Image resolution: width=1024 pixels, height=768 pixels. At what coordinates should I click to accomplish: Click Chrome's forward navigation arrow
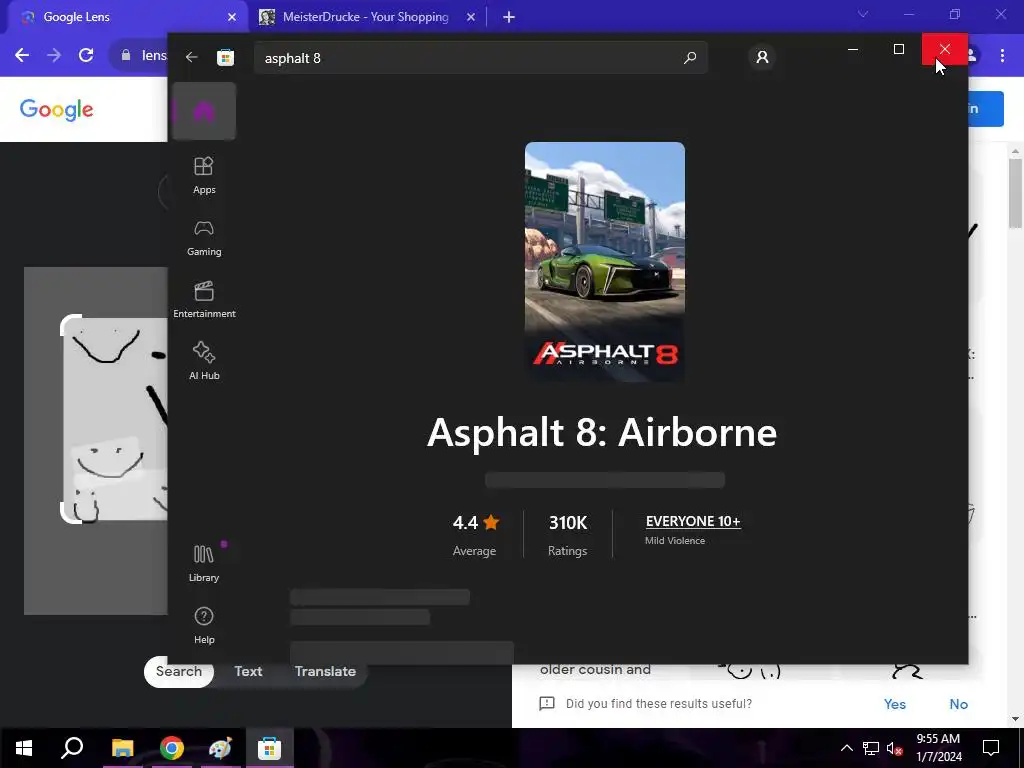[54, 56]
